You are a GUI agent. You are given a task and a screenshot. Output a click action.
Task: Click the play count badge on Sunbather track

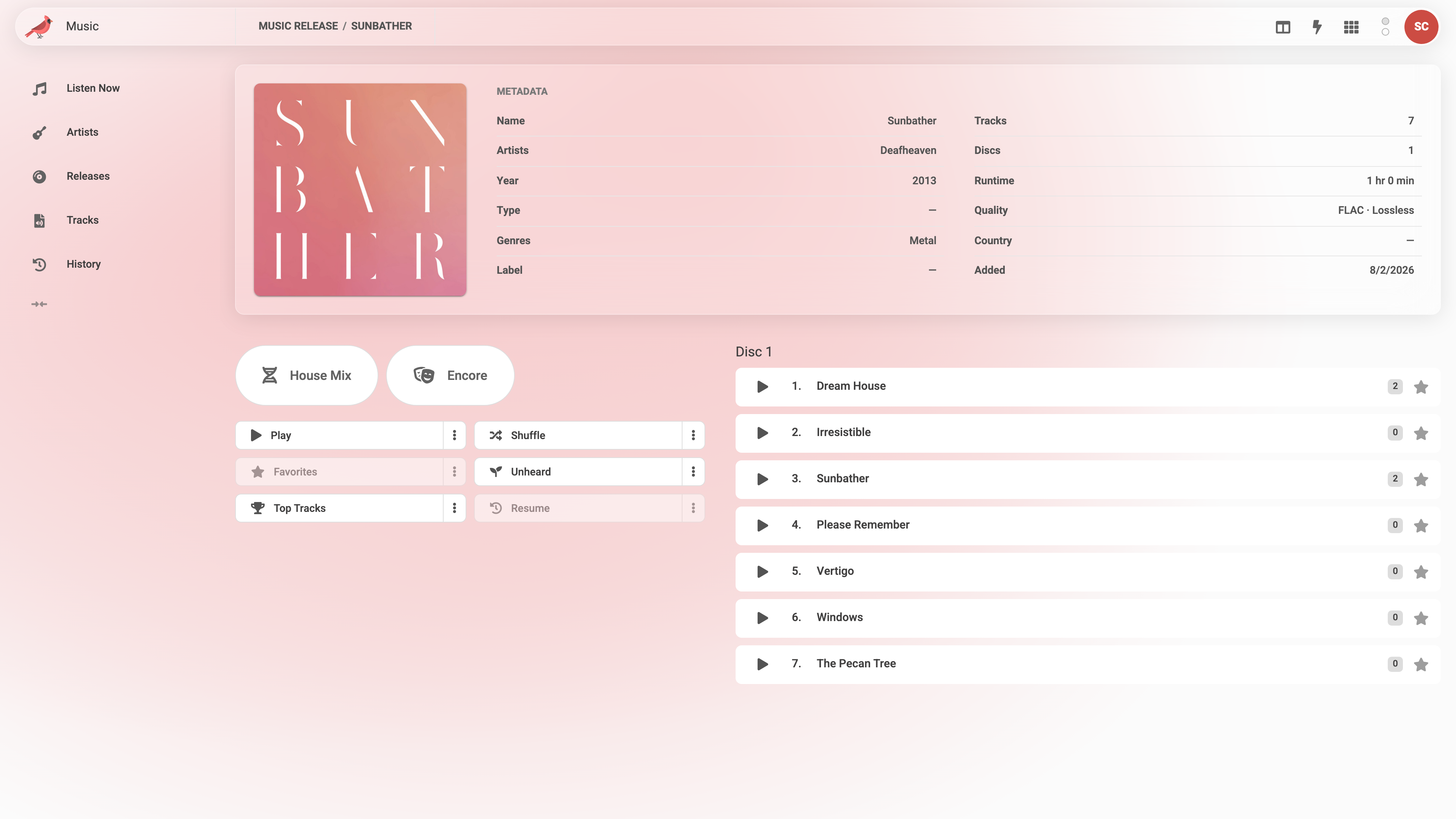pos(1395,479)
